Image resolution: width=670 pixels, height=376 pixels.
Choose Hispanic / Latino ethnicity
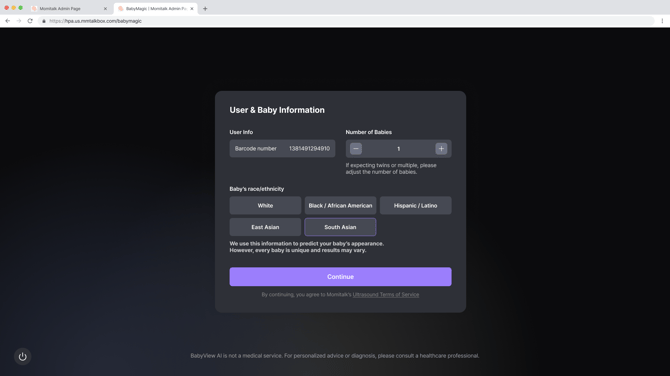pos(415,206)
